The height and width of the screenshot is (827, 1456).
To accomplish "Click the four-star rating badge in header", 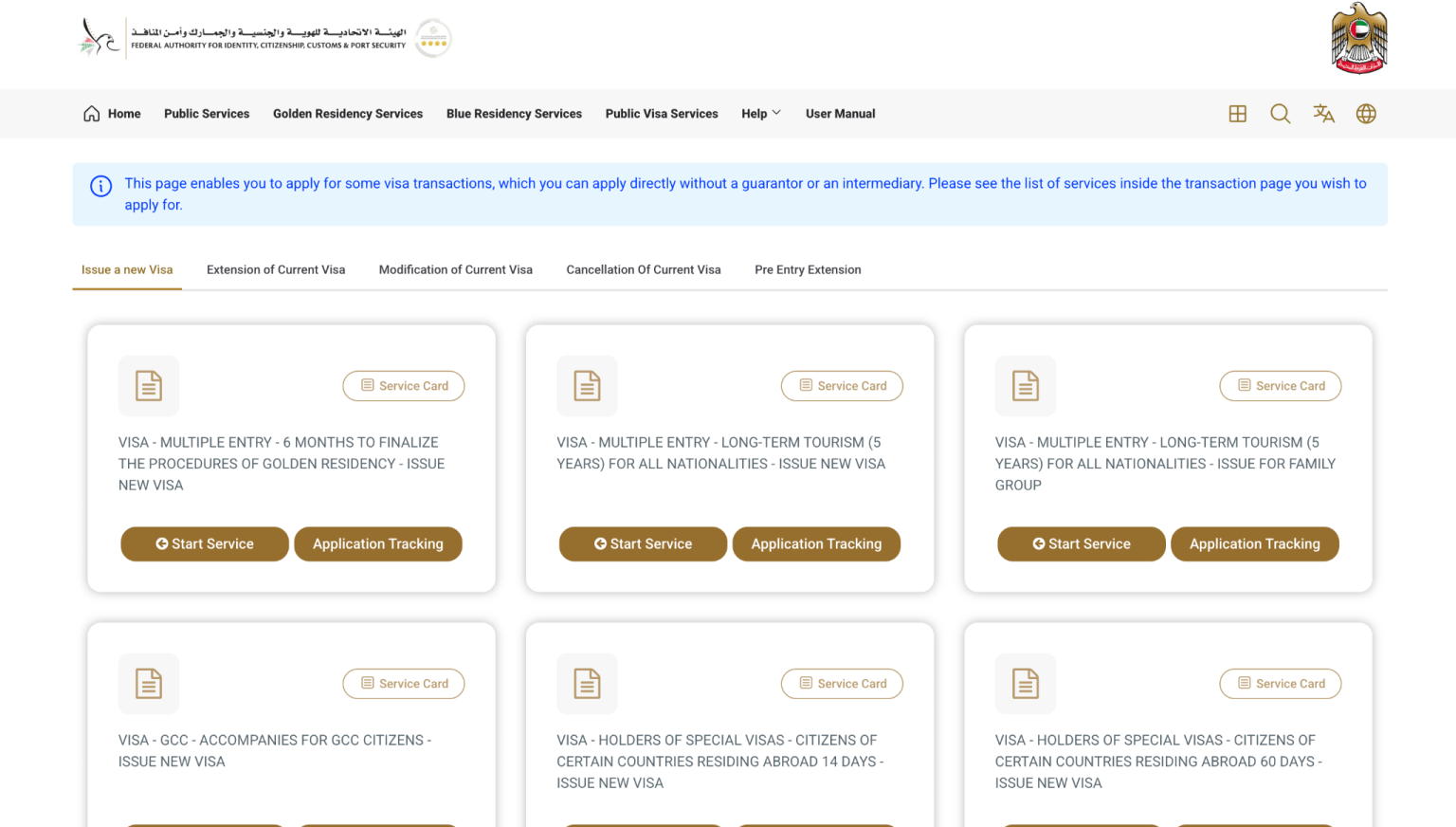I will click(433, 38).
